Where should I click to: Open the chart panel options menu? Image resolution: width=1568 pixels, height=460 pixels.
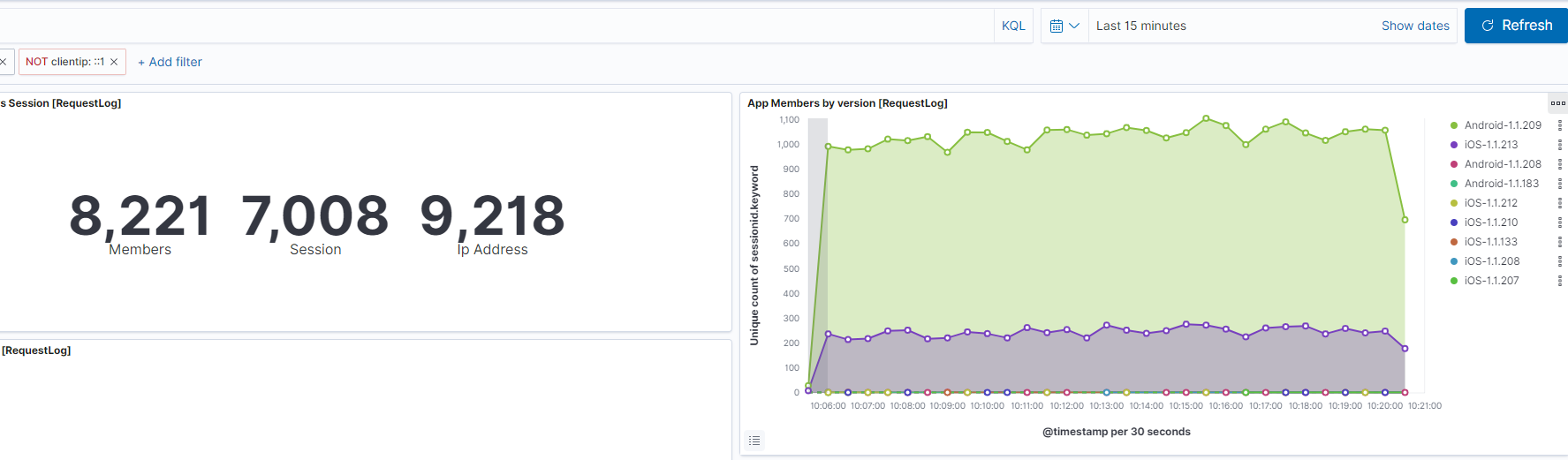[x=1557, y=103]
